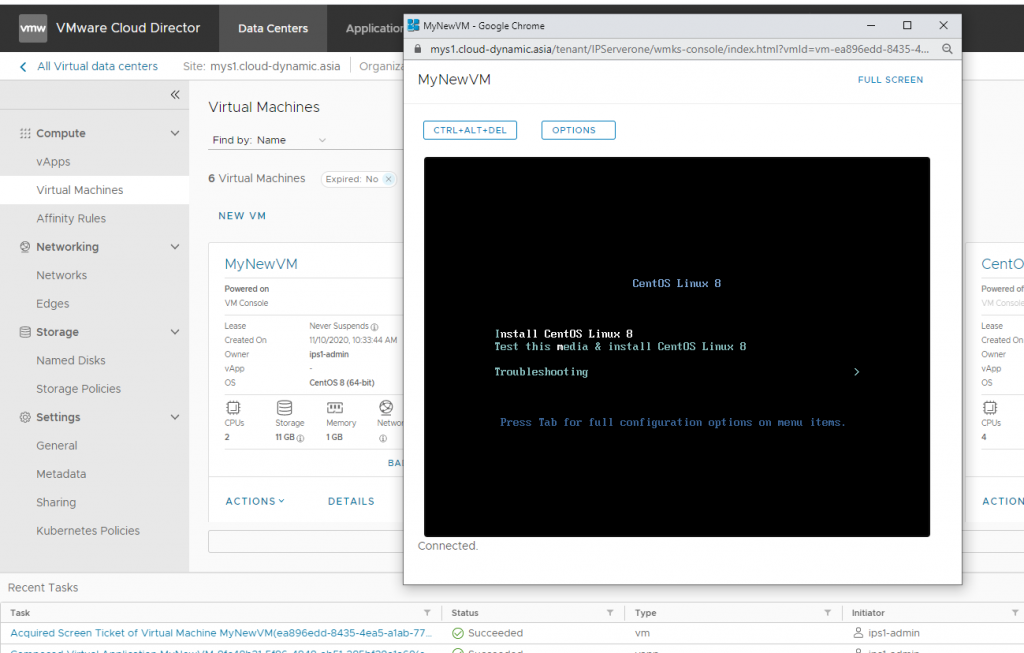Click the MyNewVM Chrome window favicon

413,25
